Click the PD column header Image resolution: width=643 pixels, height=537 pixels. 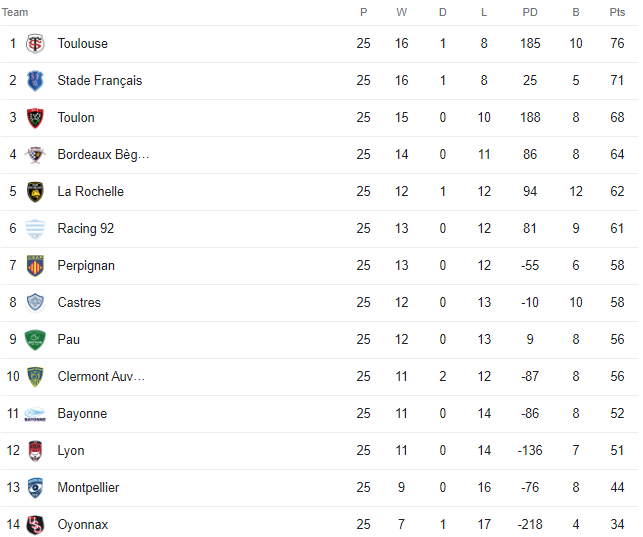pyautogui.click(x=530, y=13)
